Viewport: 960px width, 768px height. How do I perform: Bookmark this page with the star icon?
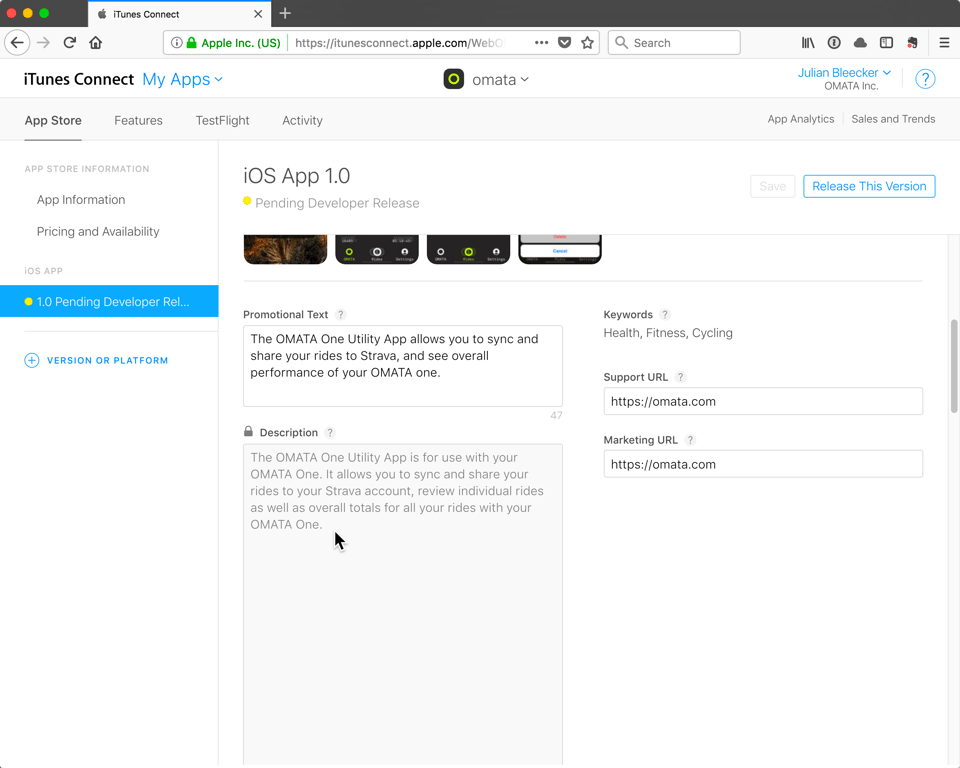click(587, 43)
